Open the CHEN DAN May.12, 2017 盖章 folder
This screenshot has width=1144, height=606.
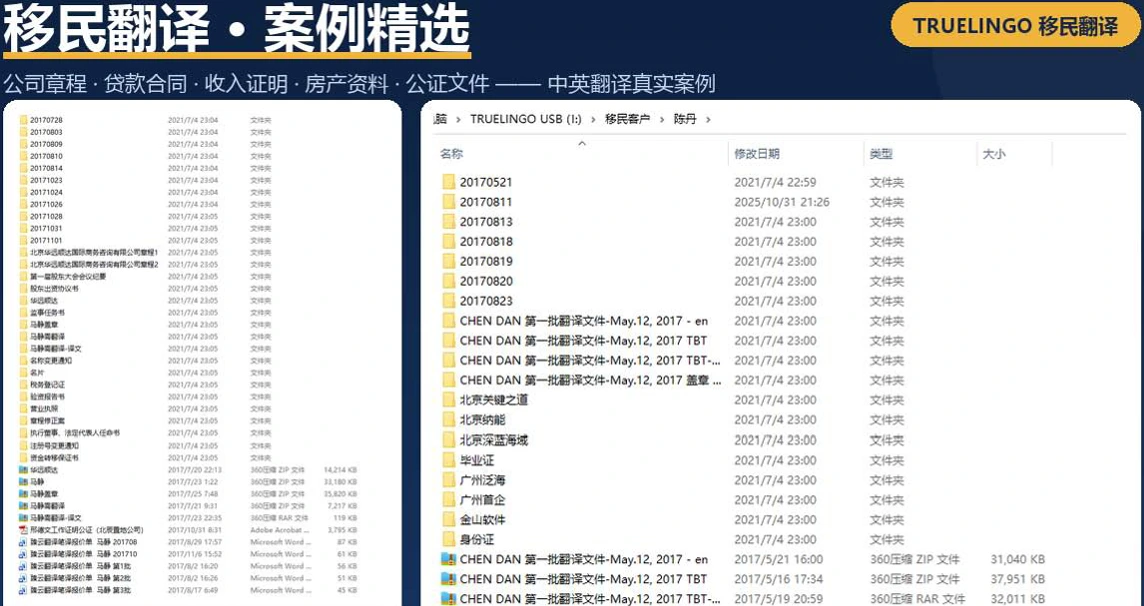[590, 380]
